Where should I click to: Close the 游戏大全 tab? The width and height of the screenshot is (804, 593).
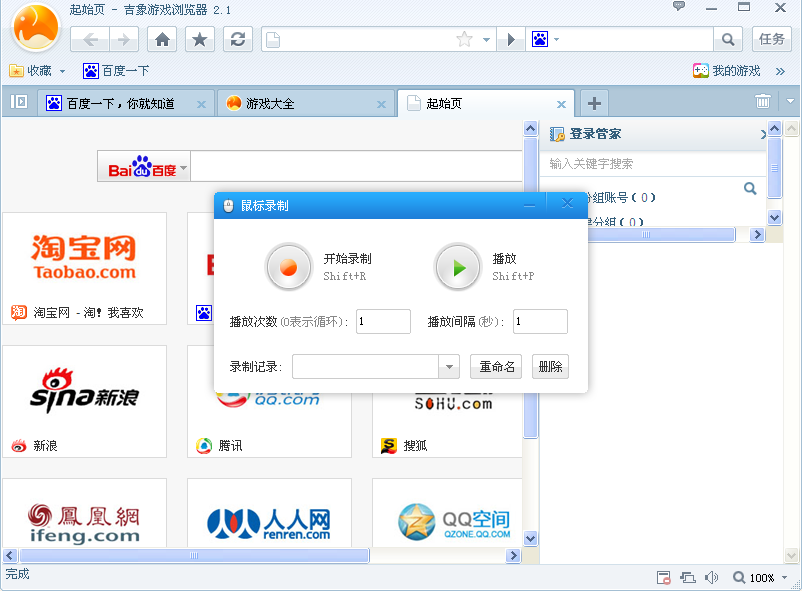[x=381, y=105]
